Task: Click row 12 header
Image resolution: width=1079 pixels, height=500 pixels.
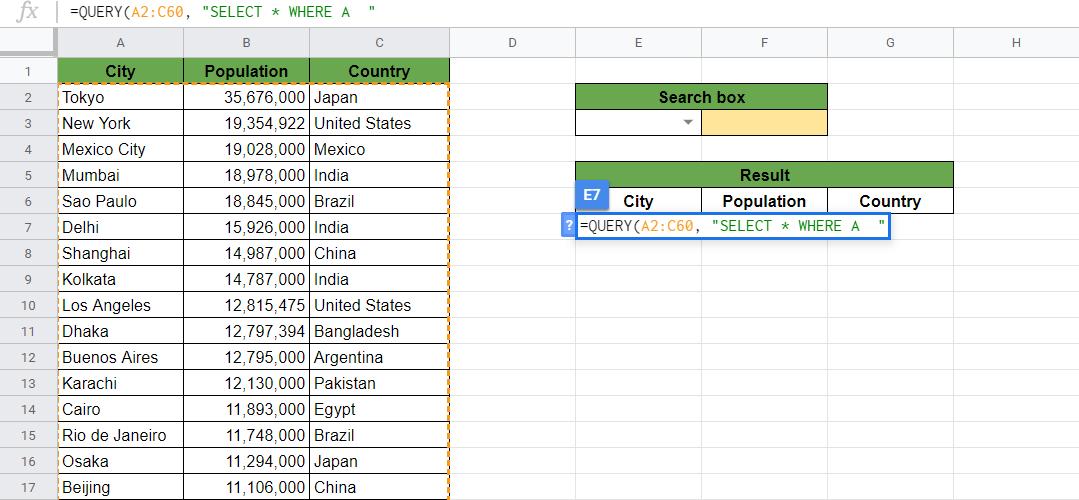Action: (x=28, y=357)
